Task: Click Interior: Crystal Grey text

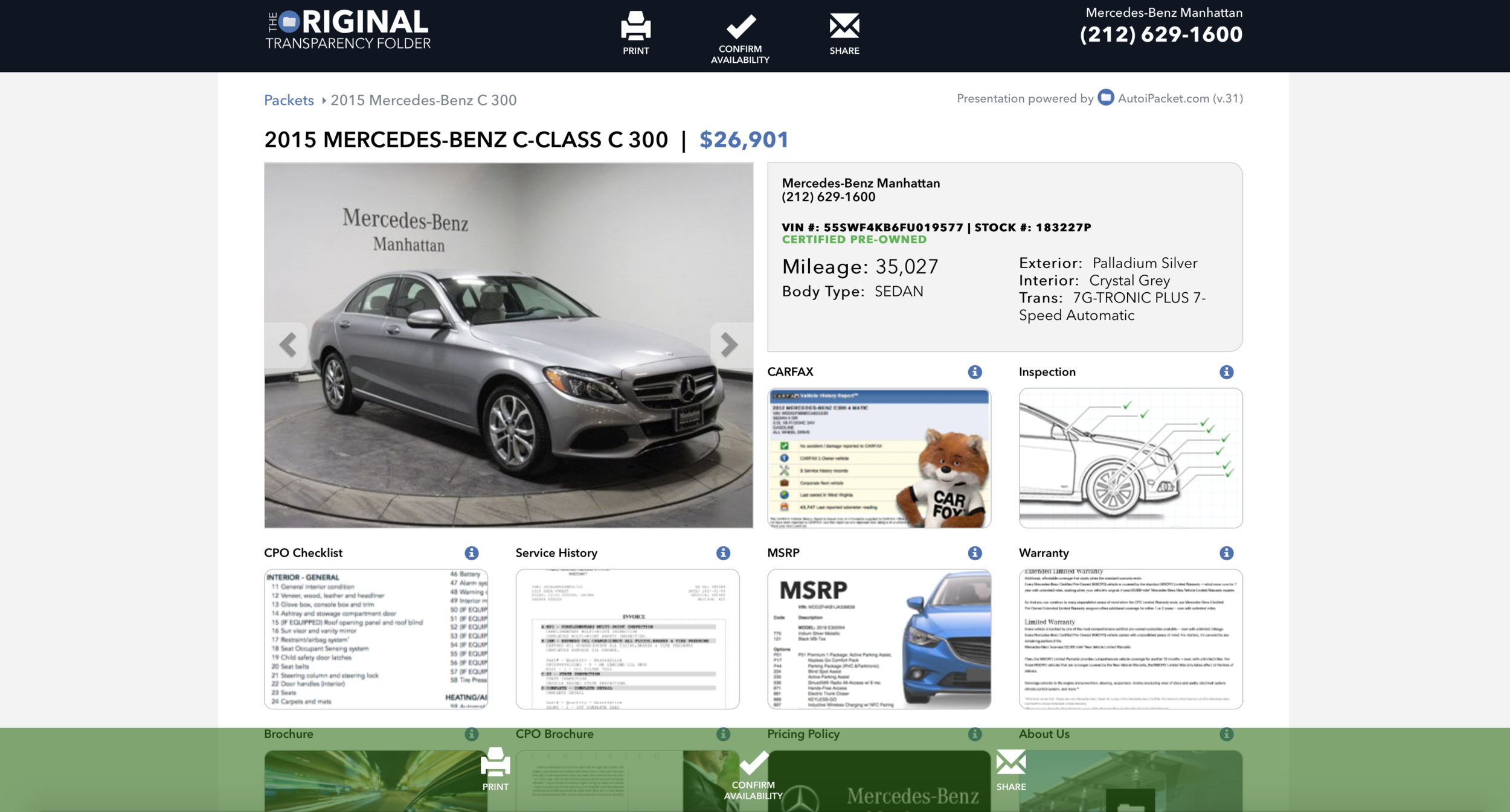Action: [1094, 281]
